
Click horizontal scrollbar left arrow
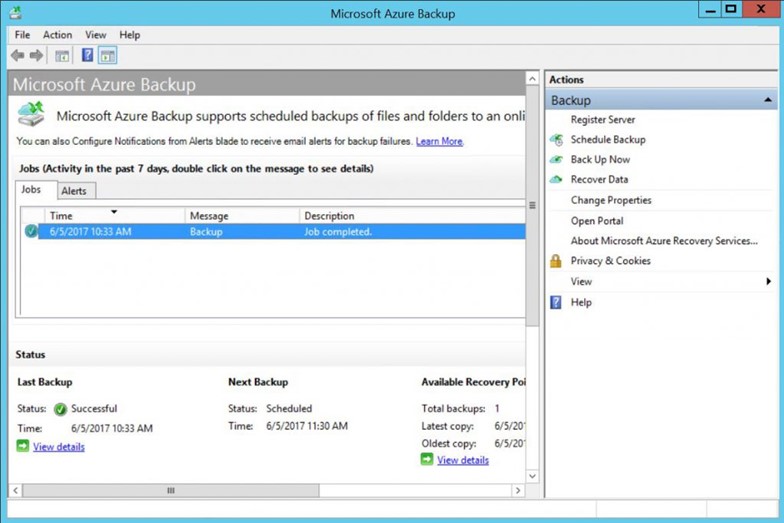(16, 490)
